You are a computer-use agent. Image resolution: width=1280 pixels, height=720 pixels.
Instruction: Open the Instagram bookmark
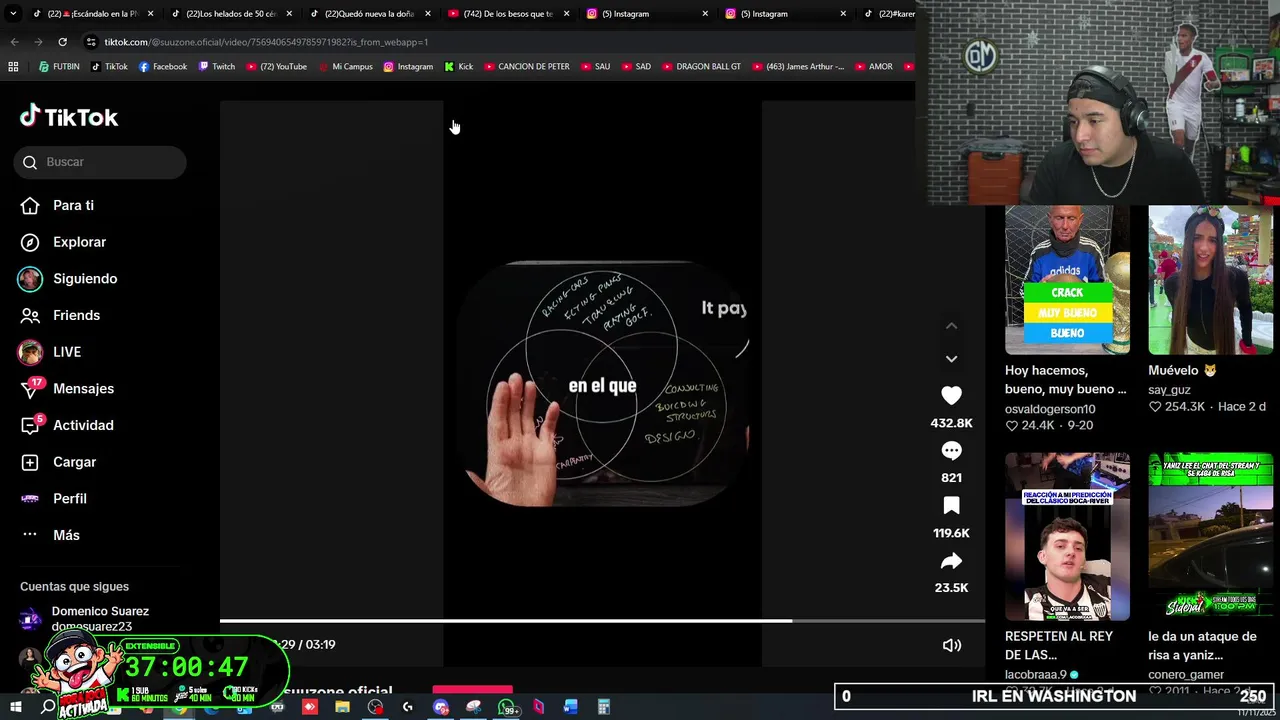click(408, 67)
